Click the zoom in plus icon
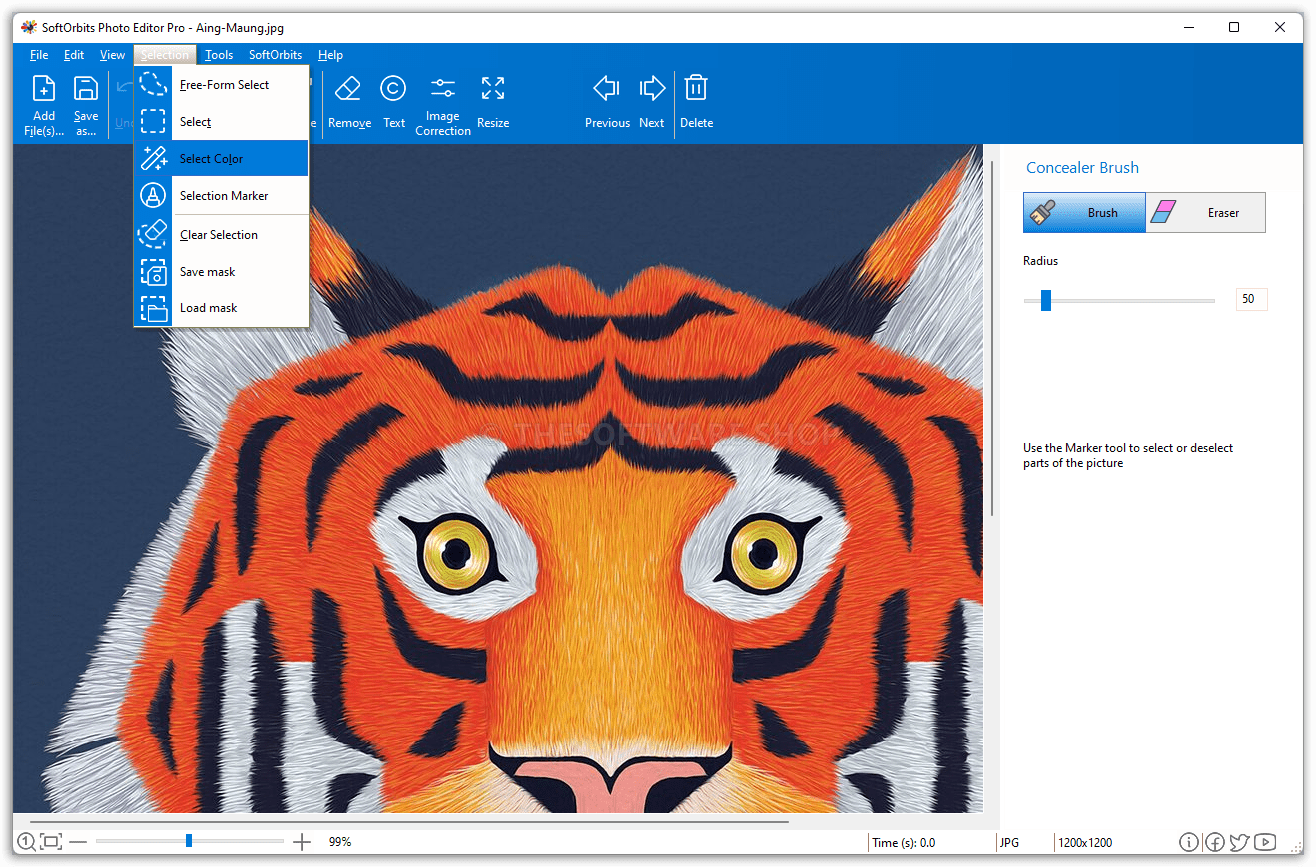 click(302, 842)
